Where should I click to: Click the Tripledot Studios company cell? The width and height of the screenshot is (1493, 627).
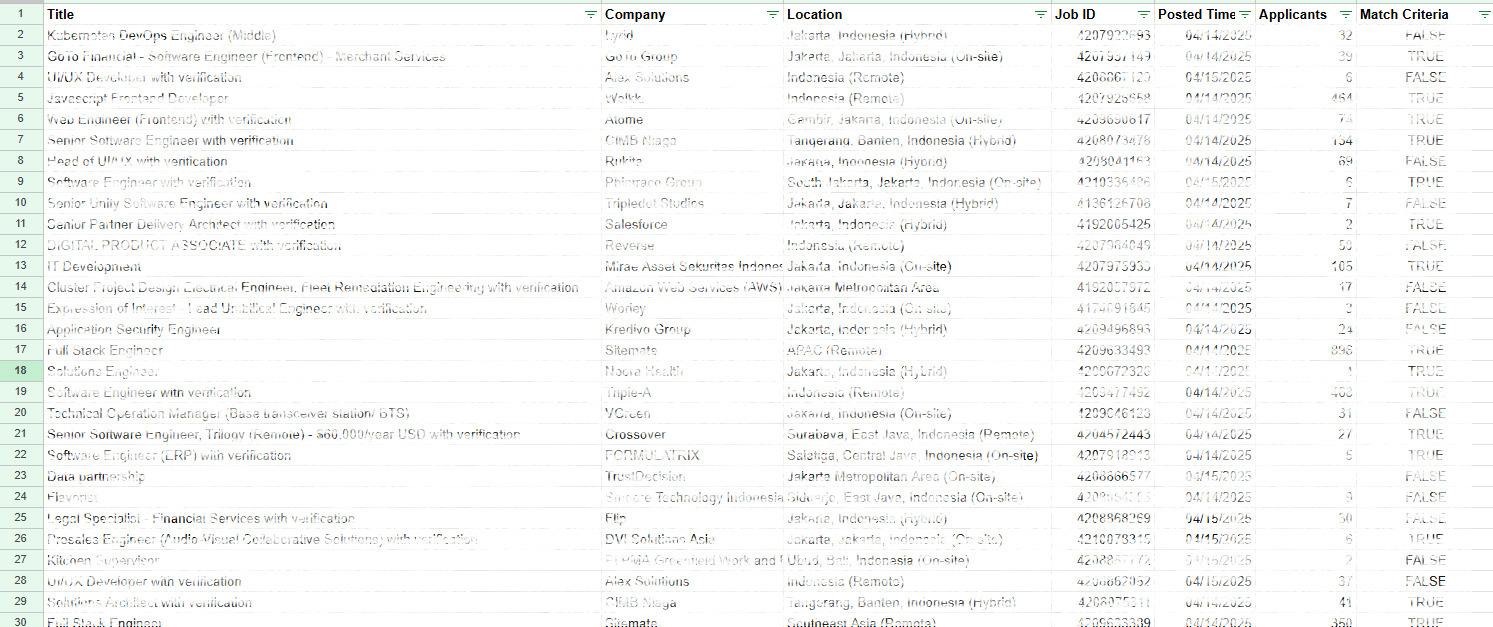click(692, 203)
